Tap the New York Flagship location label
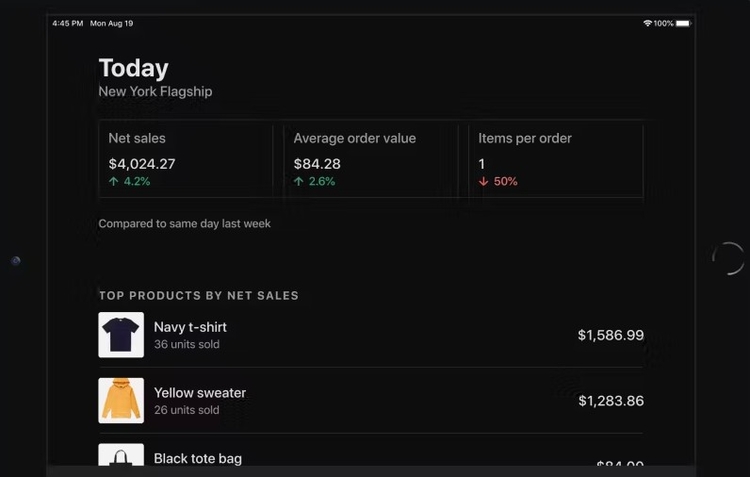This screenshot has height=477, width=750. (x=155, y=91)
